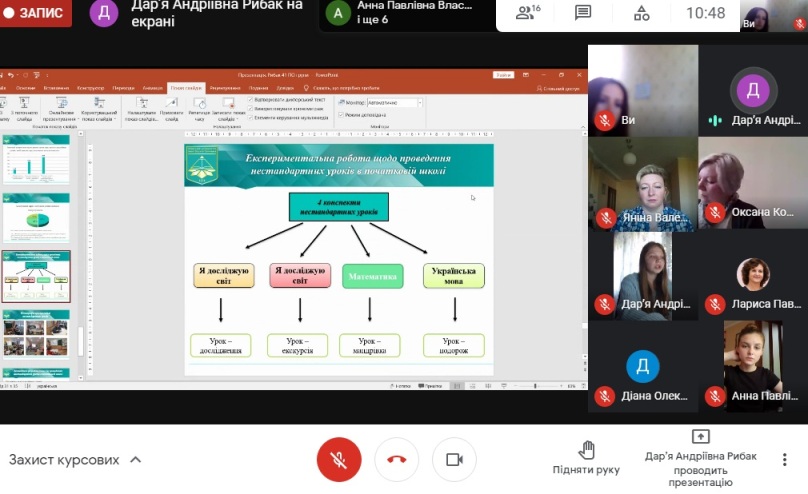The width and height of the screenshot is (808, 494).
Task: Click the zoom out minus button
Action: click(516, 386)
